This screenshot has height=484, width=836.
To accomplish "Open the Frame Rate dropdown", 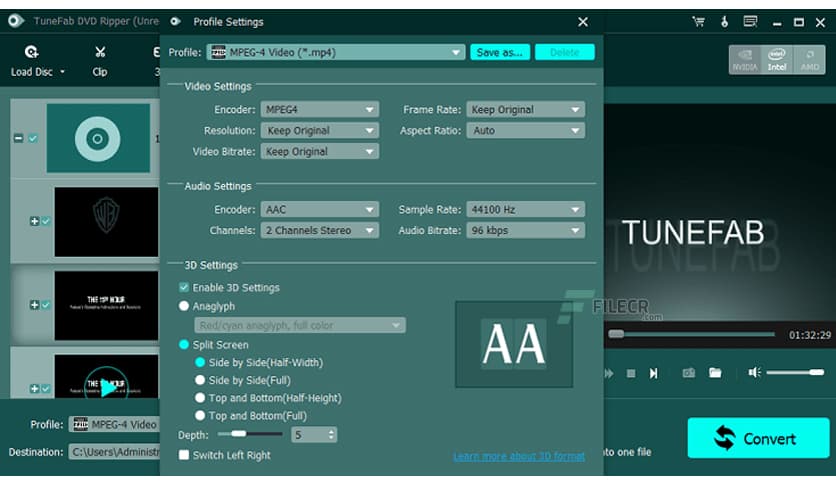I will click(525, 109).
